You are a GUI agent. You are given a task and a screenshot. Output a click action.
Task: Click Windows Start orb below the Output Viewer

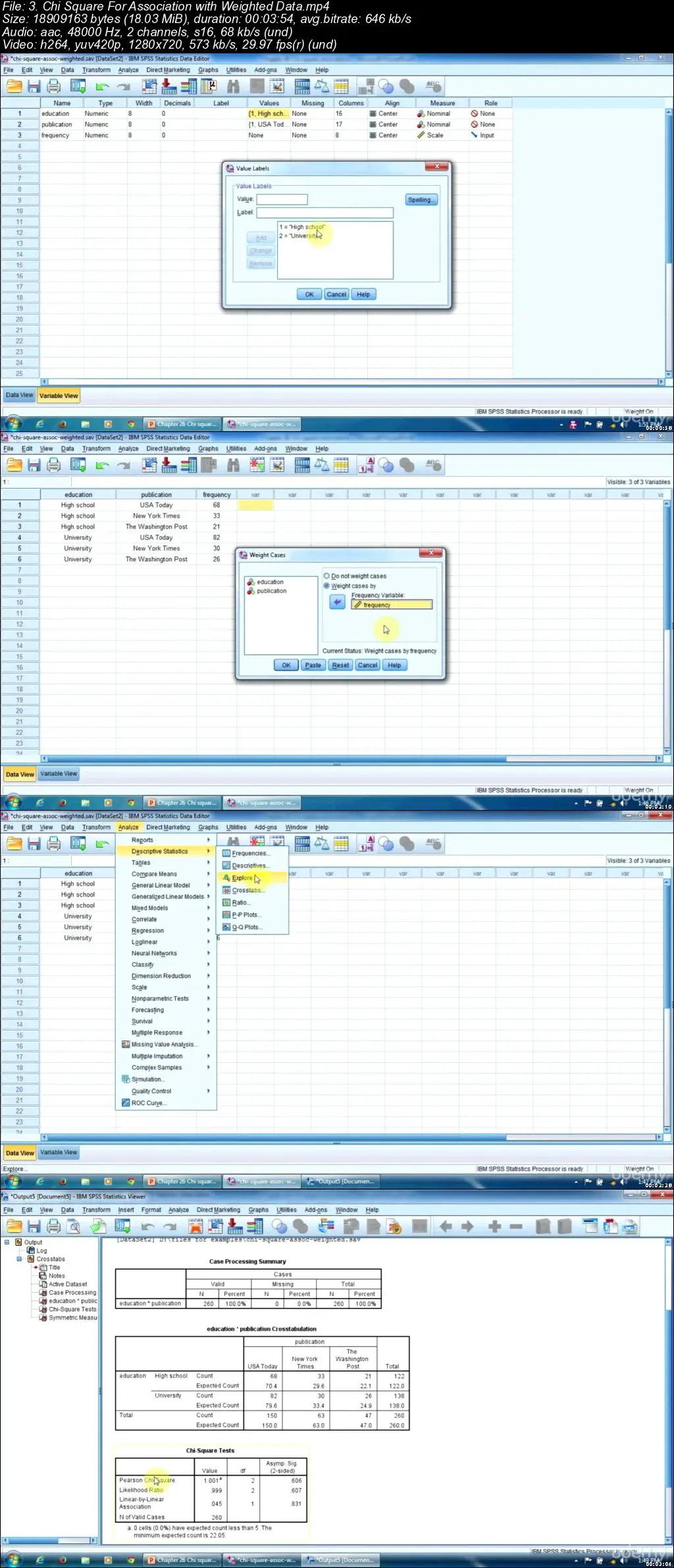pos(13,1560)
